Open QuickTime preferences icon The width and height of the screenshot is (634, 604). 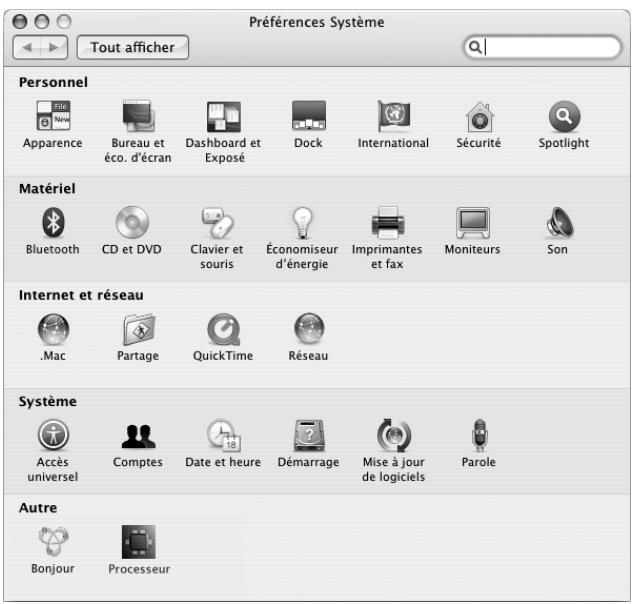[x=224, y=329]
